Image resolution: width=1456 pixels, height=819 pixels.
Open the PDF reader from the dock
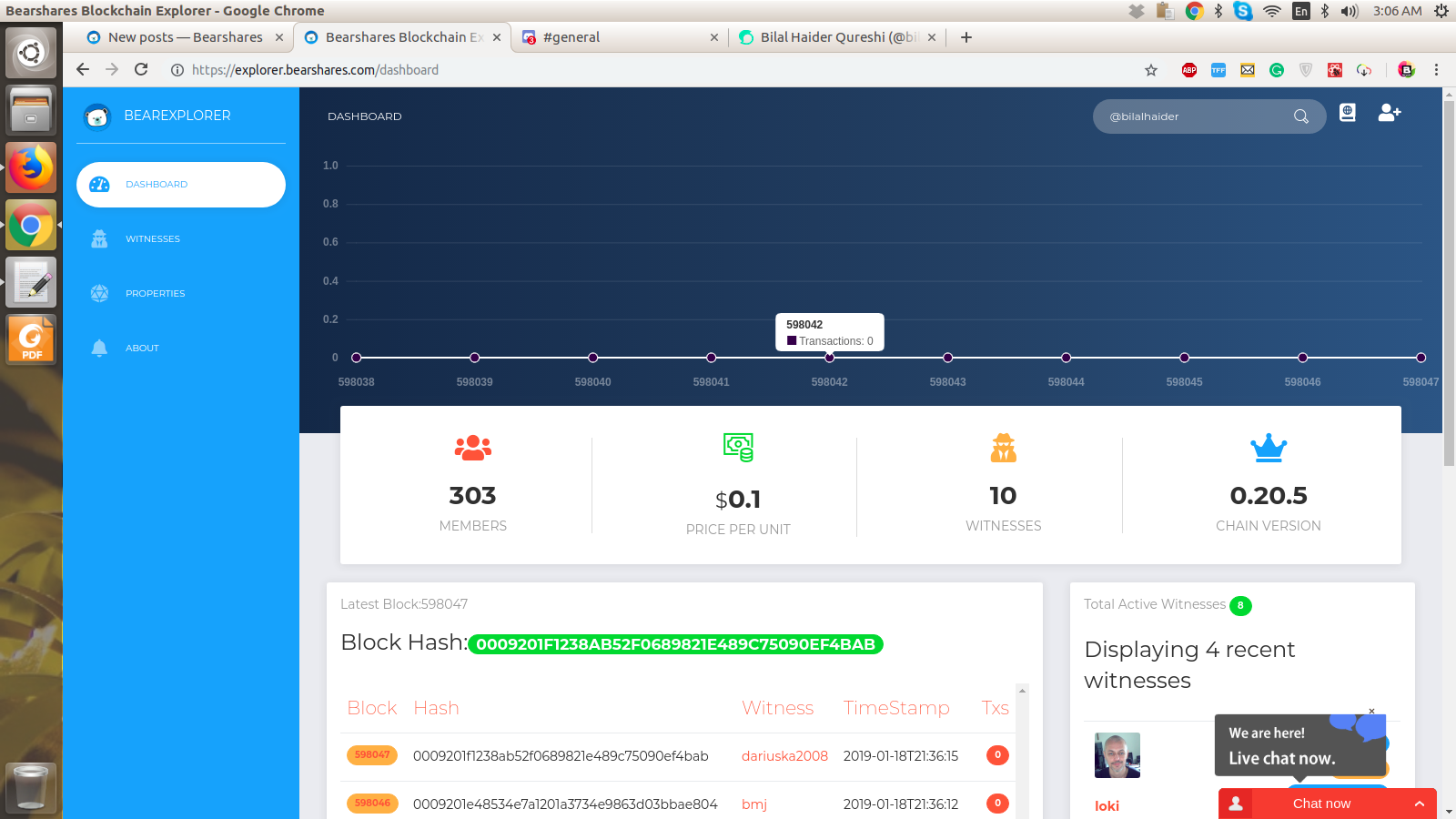pos(31,340)
